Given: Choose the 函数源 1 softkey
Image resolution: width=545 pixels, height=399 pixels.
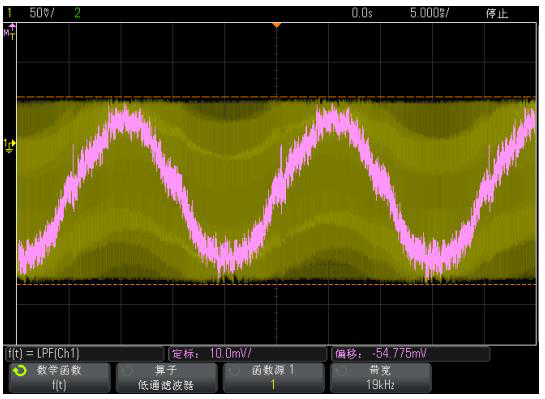Looking at the screenshot, I should [274, 377].
